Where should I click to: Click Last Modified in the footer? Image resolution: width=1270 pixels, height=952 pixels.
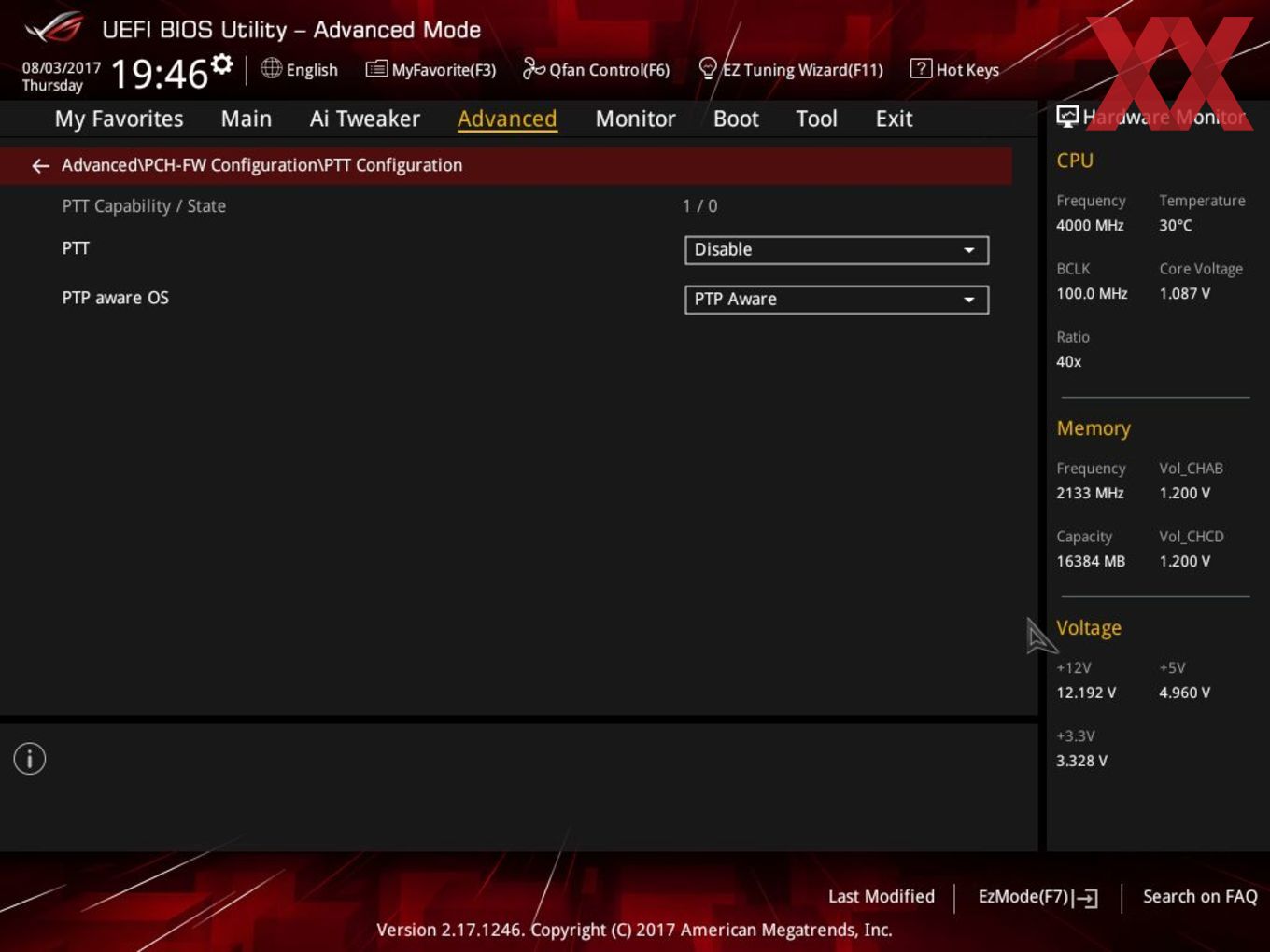pos(882,897)
